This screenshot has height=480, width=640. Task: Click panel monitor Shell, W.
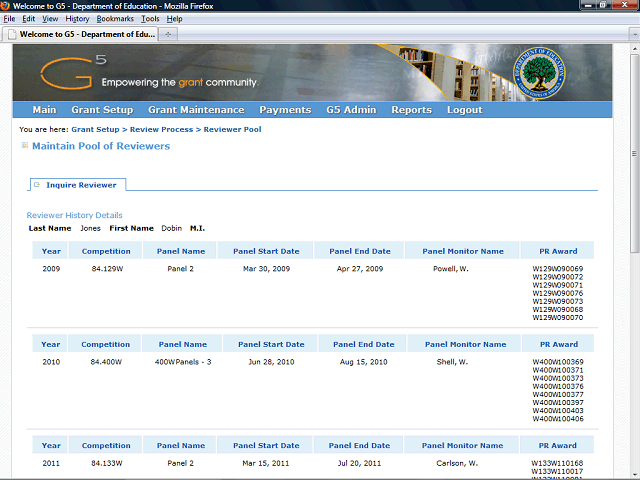point(452,362)
